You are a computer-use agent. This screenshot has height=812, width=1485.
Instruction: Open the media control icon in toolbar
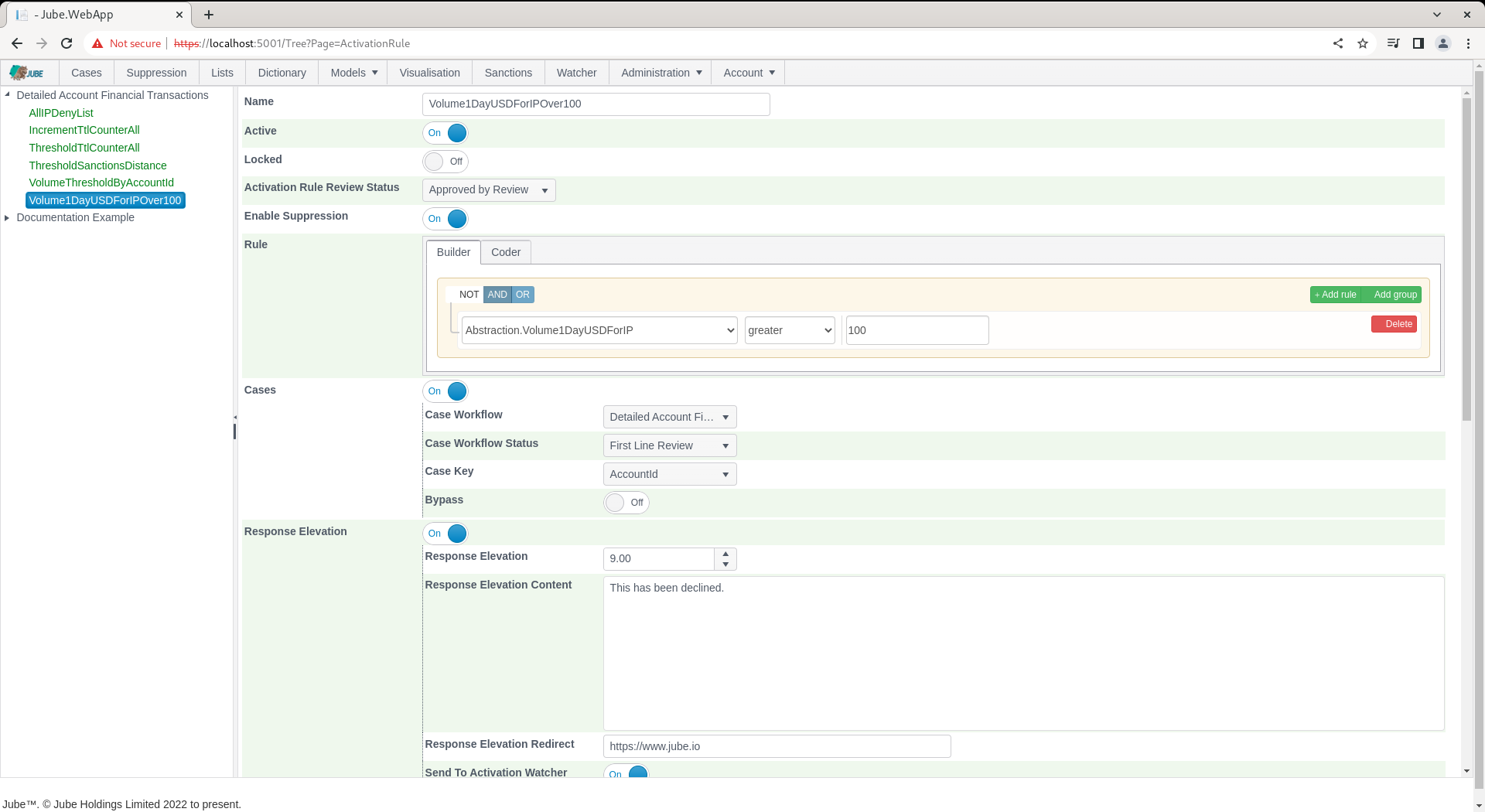[1394, 43]
